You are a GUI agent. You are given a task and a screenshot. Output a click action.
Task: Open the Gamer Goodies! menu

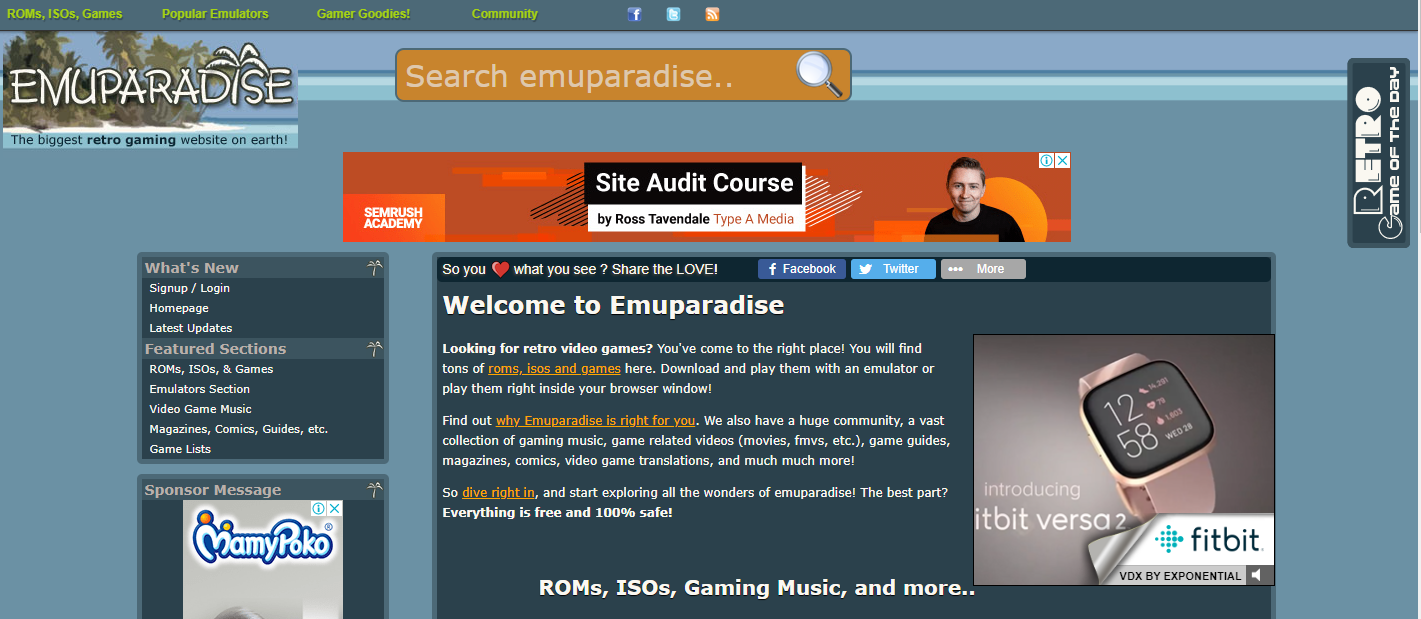tap(363, 13)
